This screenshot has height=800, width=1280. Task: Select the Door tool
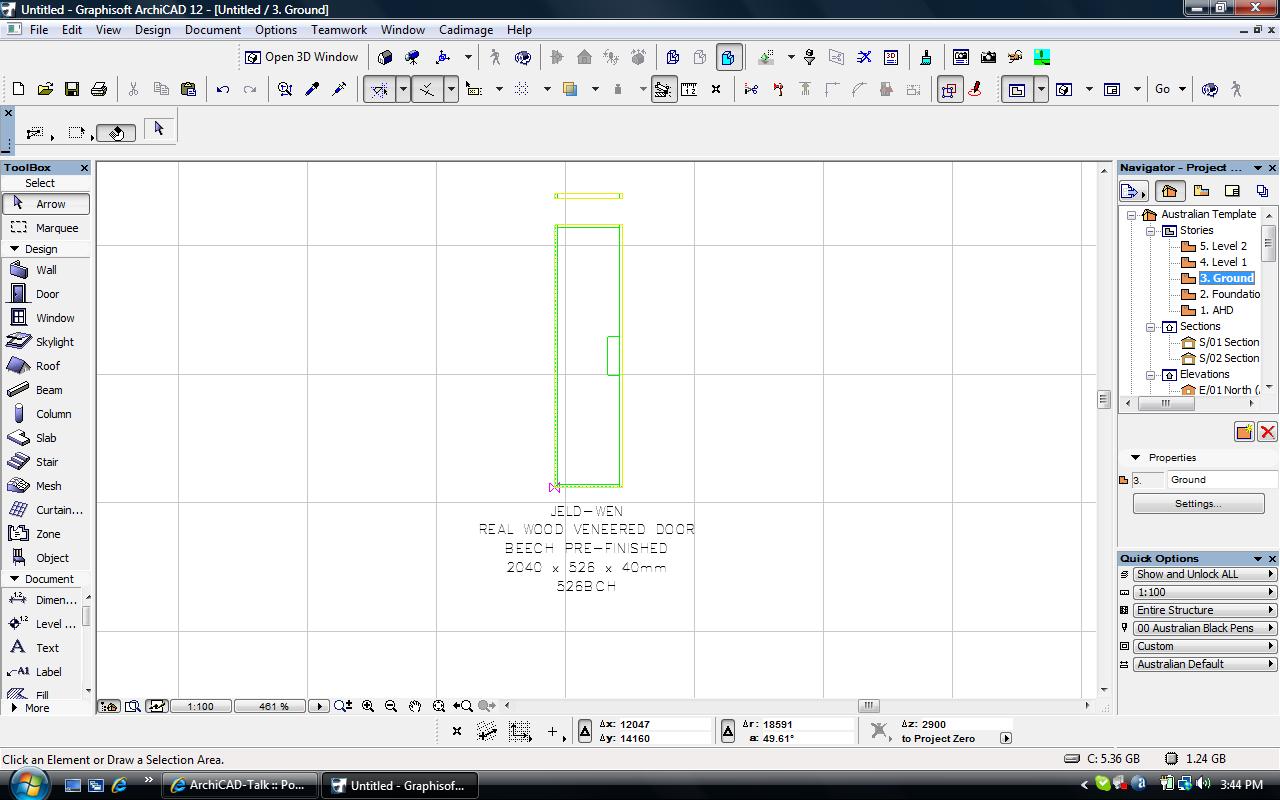click(46, 294)
